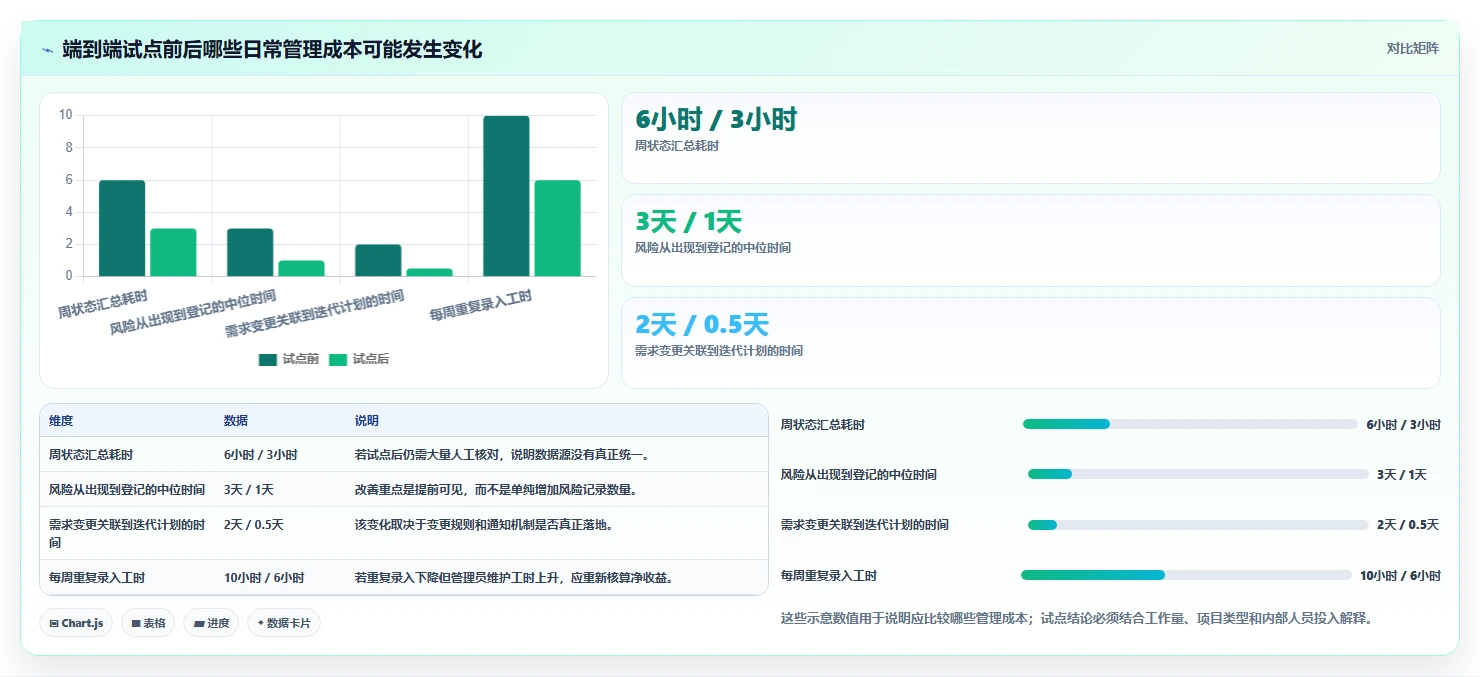Click the 试点后 bar for 风险从出现到登记的中位时间
Screen dimensions: 1480x677
[x=301, y=268]
